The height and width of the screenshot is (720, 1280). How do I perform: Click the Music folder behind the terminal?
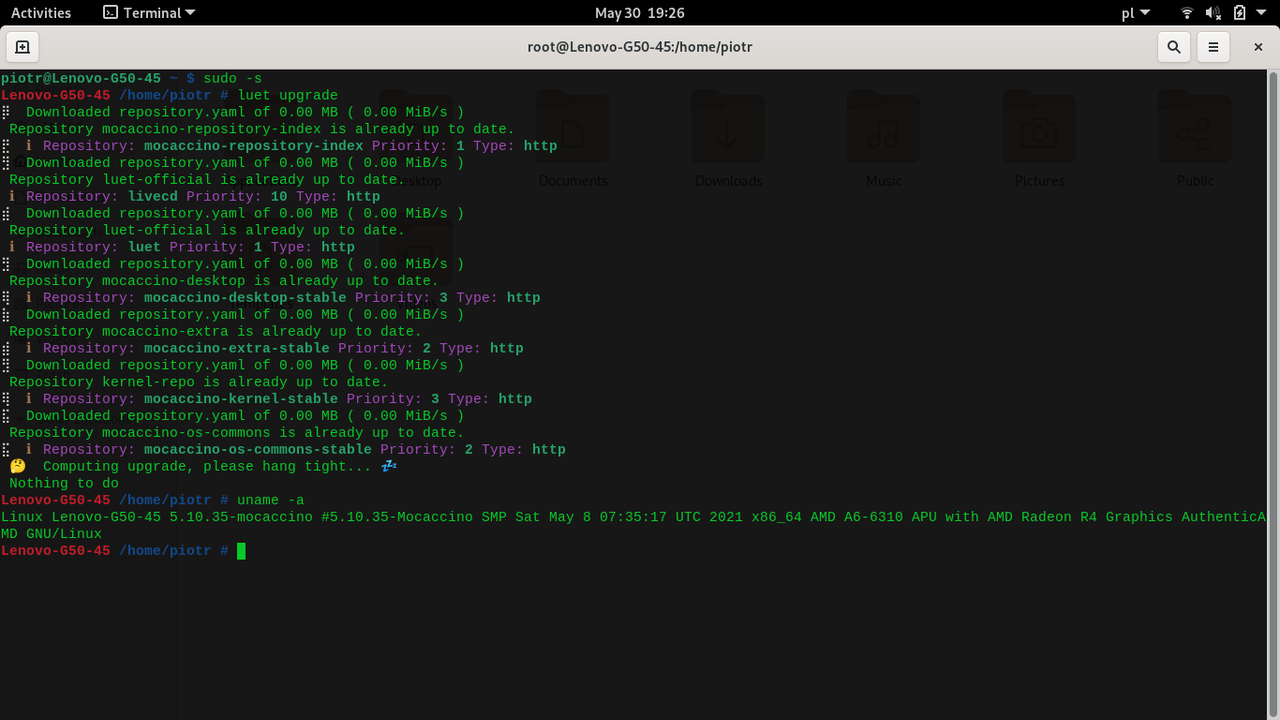[883, 140]
